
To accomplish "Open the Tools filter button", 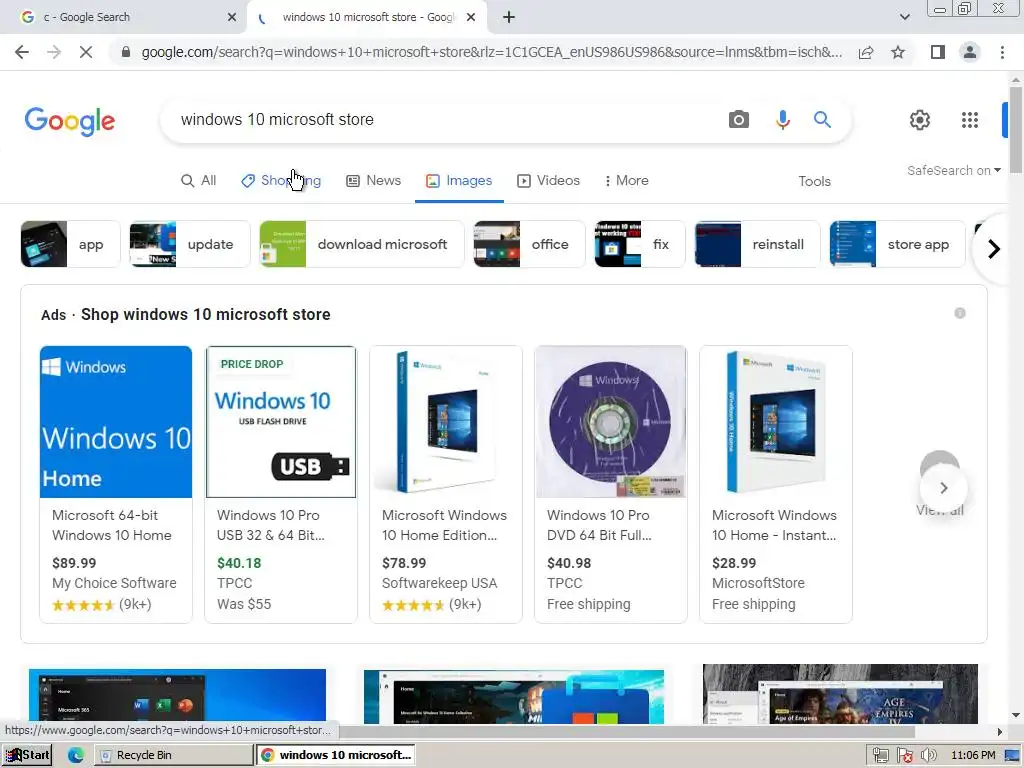I will 814,182.
